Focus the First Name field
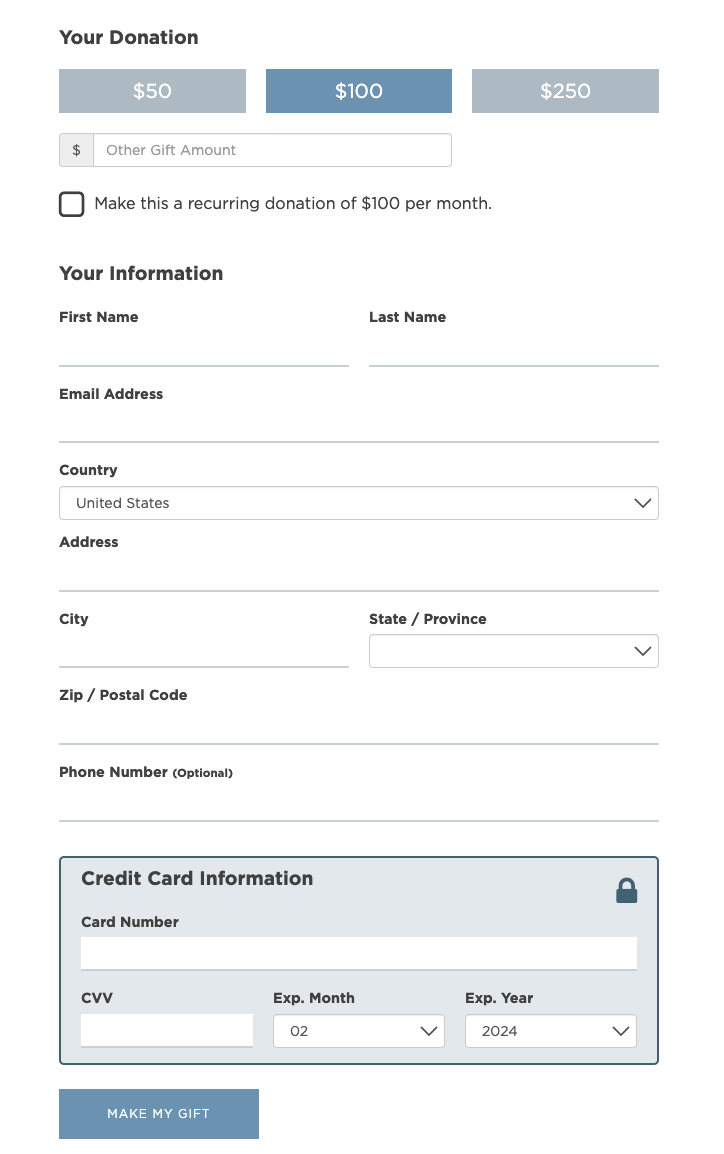This screenshot has height=1154, width=724. click(x=203, y=349)
